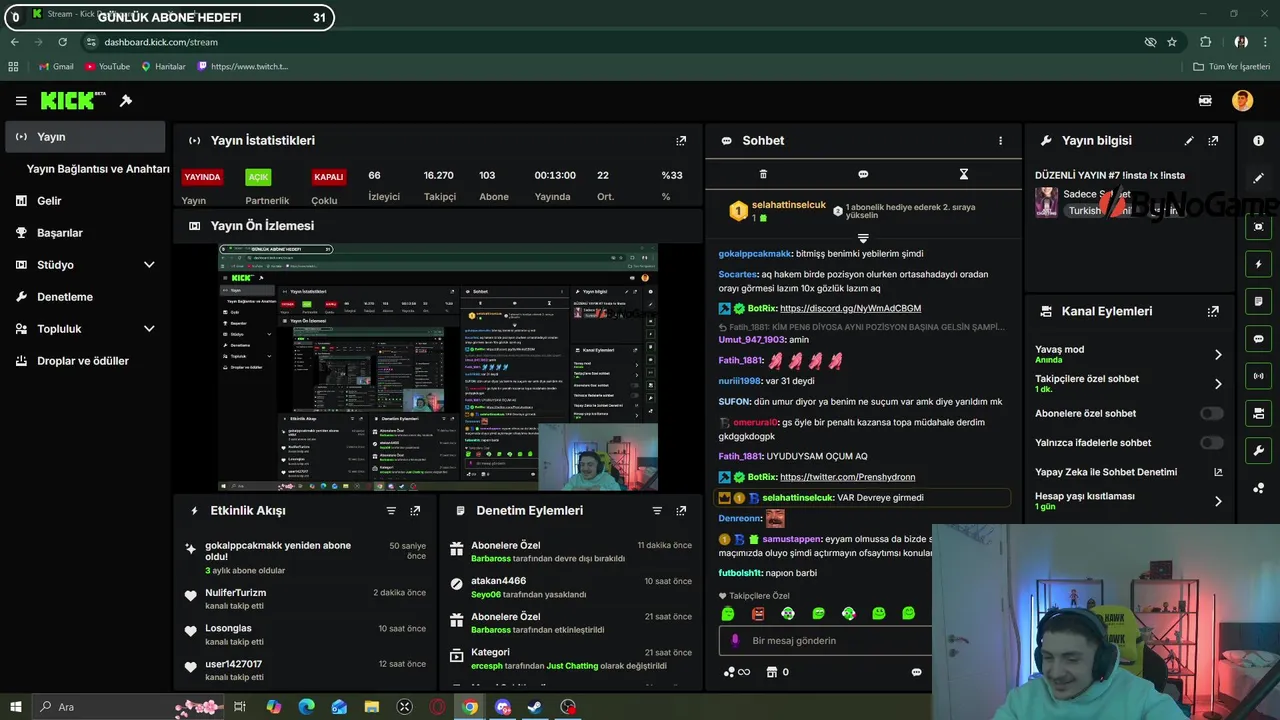Click the lightning bolt icon in right sidebar

point(1258,264)
